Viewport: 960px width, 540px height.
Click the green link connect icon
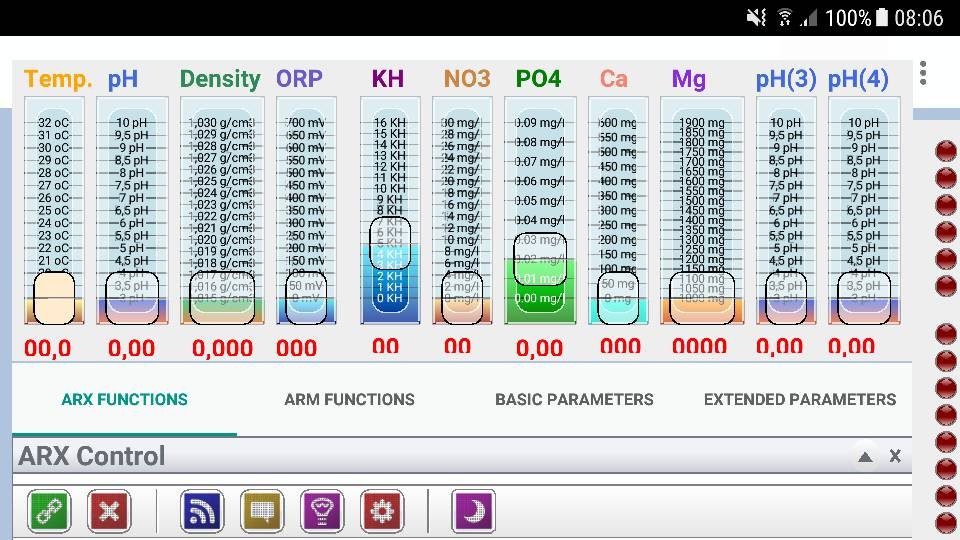tap(48, 511)
